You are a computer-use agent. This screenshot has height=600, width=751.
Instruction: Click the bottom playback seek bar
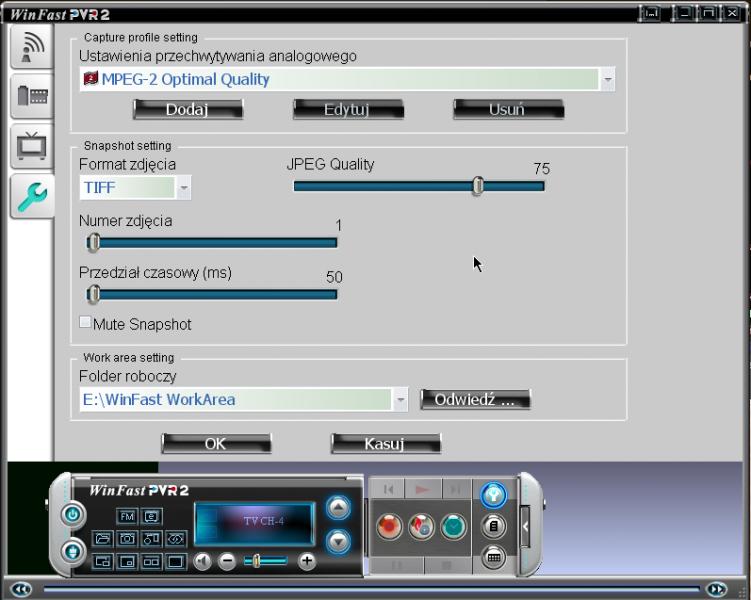(x=372, y=589)
